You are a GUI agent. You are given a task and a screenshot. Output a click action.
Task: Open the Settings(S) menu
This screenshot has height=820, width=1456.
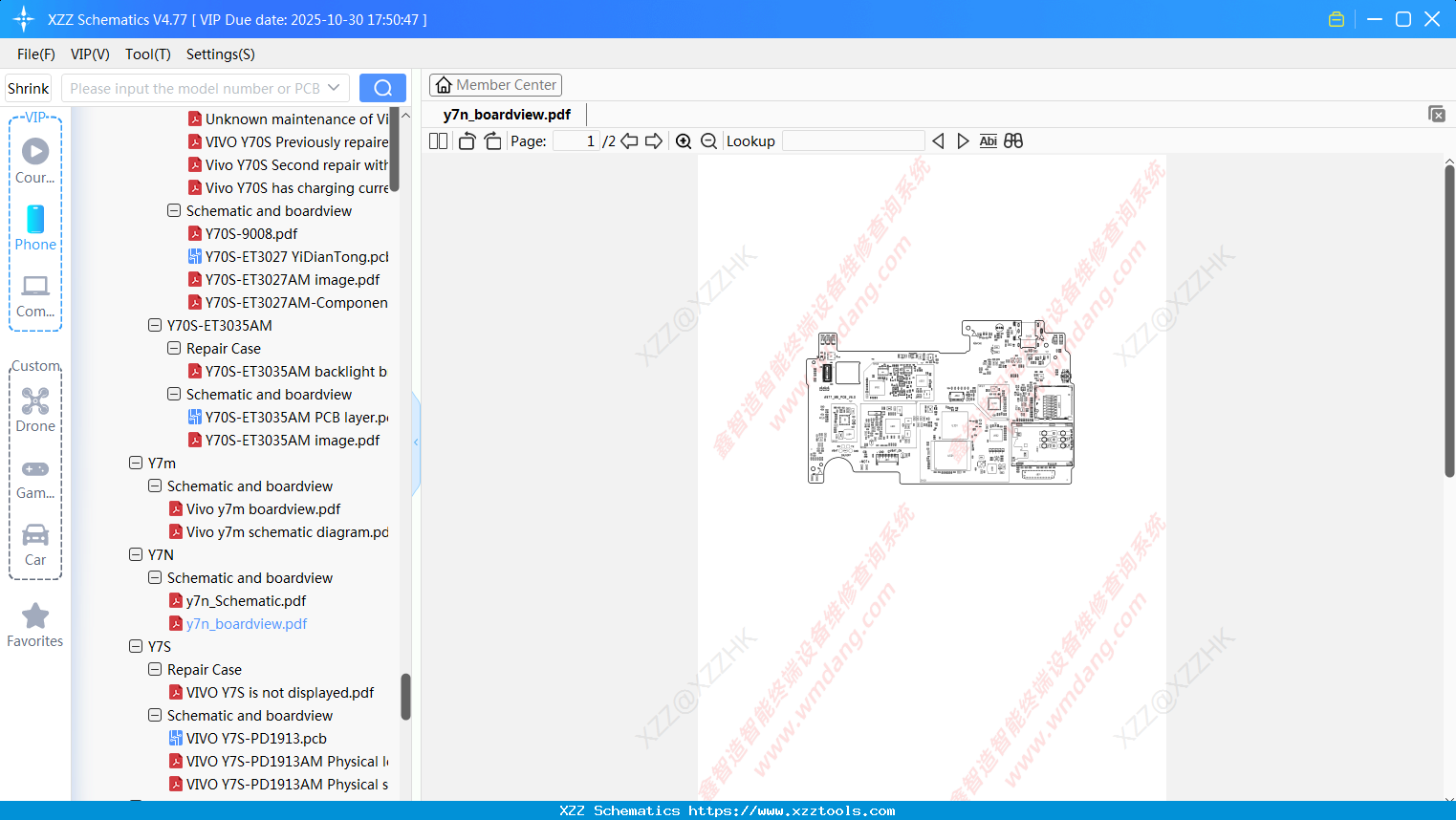coord(221,54)
